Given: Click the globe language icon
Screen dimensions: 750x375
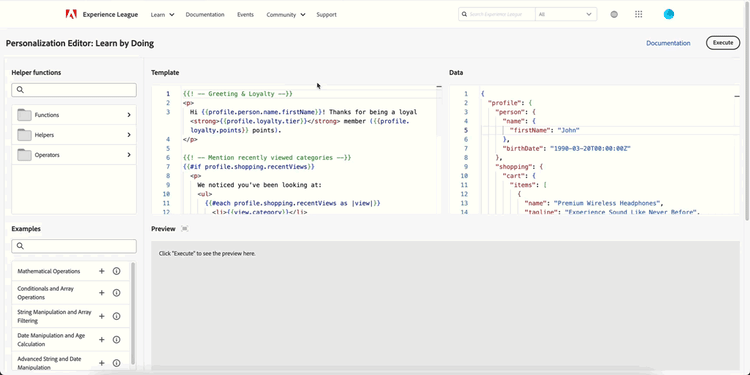Looking at the screenshot, I should point(614,14).
